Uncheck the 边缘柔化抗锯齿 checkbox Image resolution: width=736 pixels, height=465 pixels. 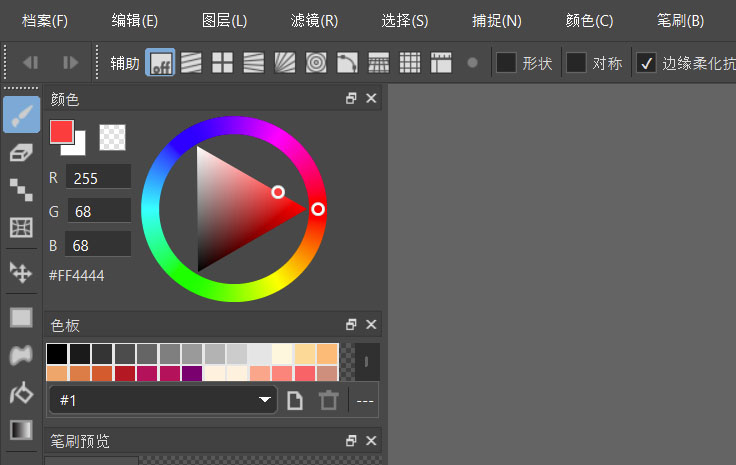tap(646, 62)
